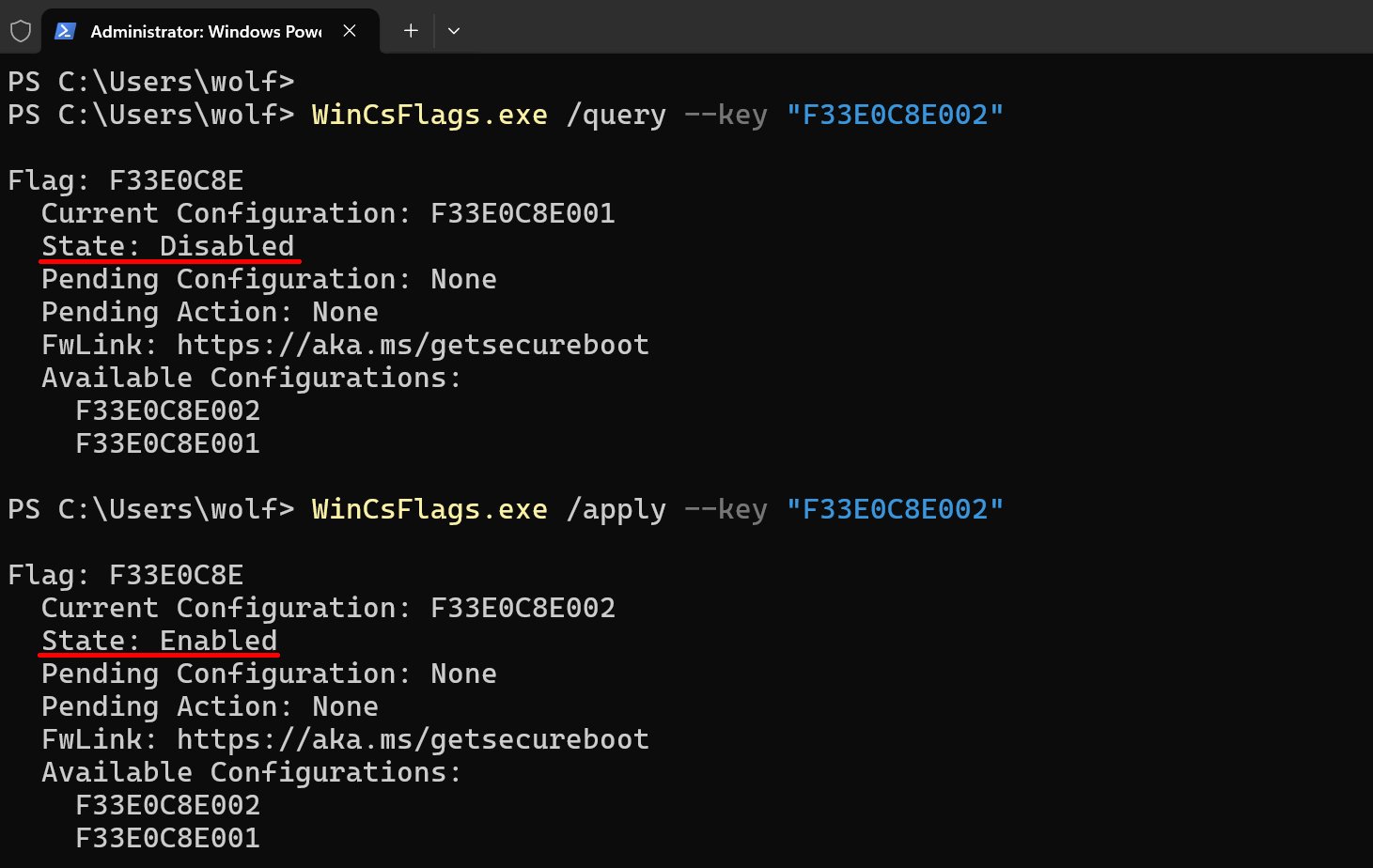This screenshot has height=868, width=1373.
Task: Click the underlined State: Enabled text
Action: coord(158,640)
